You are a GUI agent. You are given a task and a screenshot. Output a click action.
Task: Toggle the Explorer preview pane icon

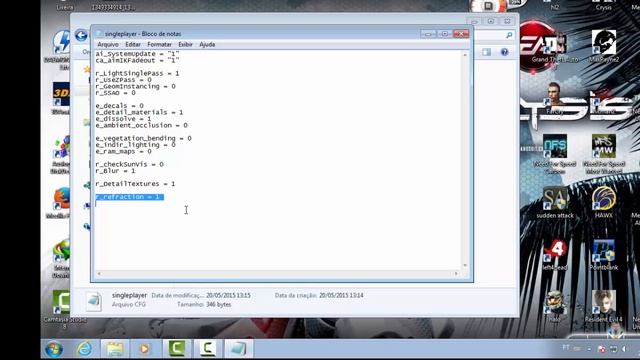pyautogui.click(x=487, y=52)
